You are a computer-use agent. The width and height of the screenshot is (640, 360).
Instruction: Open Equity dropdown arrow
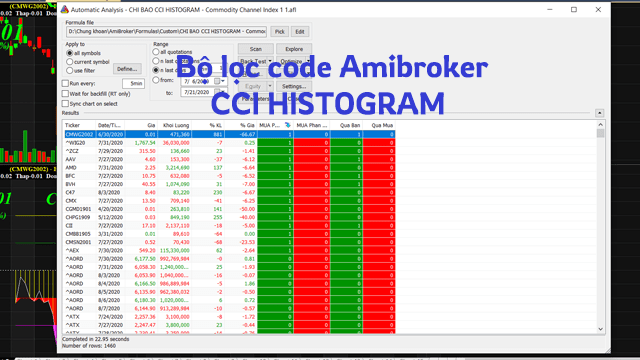tap(270, 86)
